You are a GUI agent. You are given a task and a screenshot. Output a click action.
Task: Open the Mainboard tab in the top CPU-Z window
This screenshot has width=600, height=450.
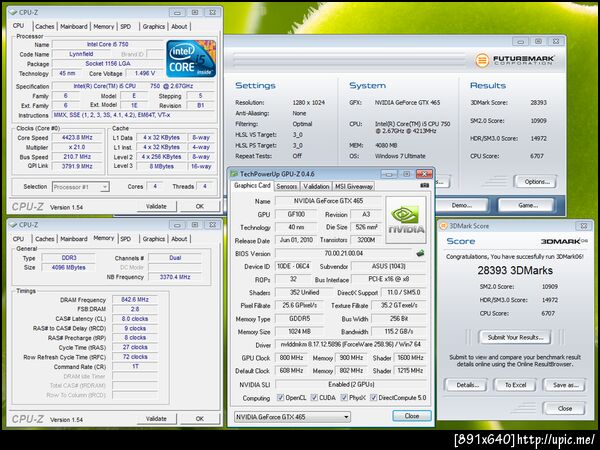tap(74, 26)
